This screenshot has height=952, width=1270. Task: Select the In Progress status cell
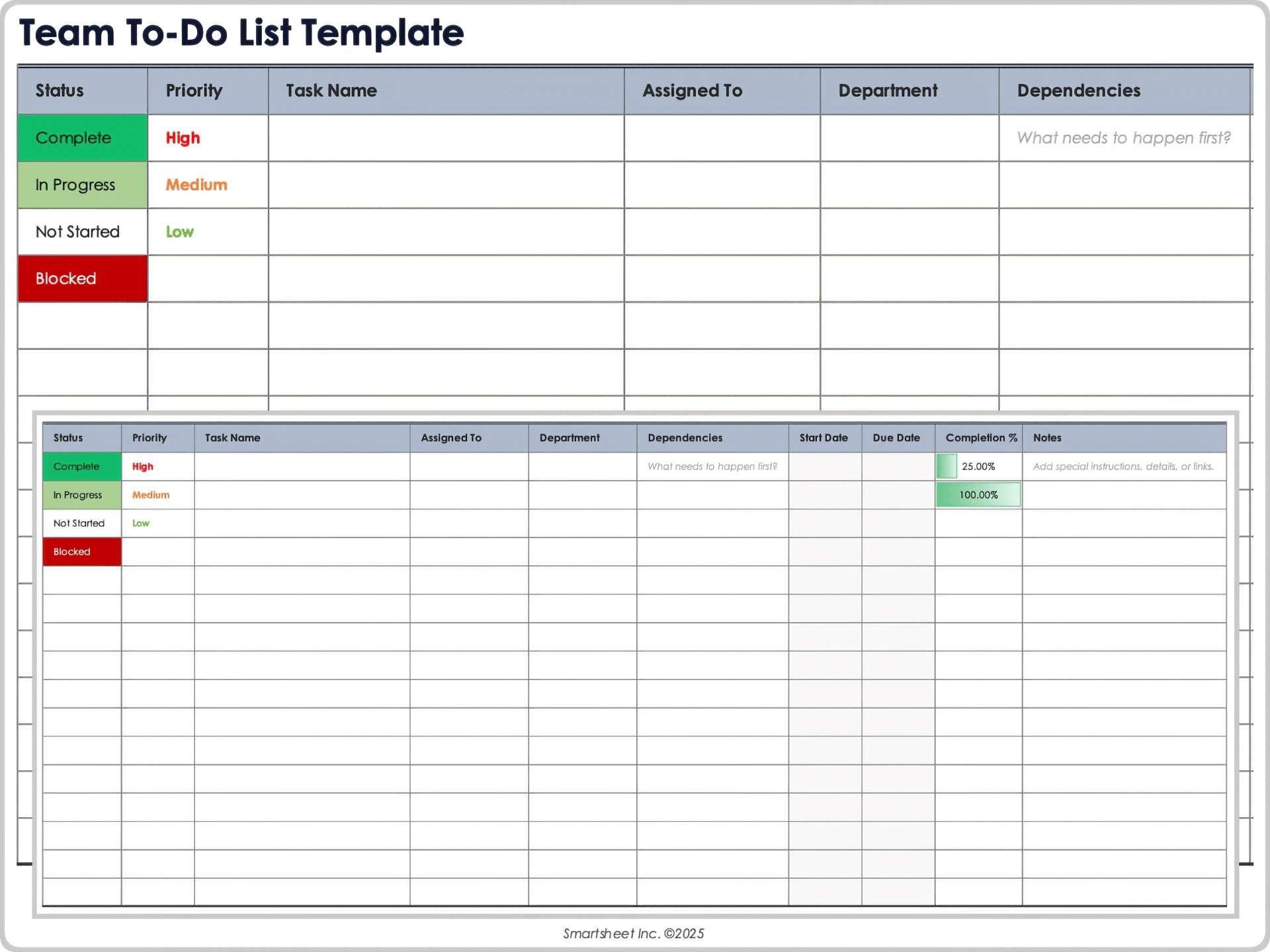point(81,185)
